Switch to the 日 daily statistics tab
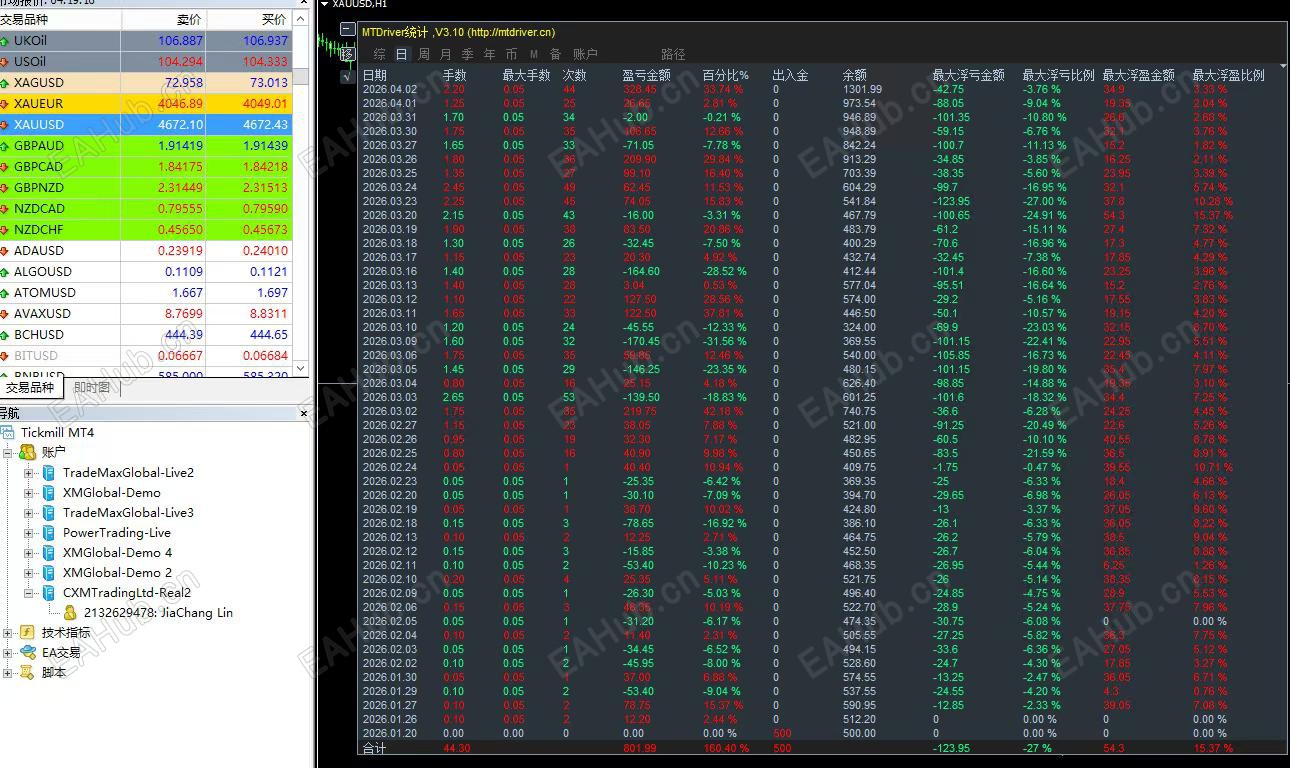This screenshot has width=1290, height=768. (x=402, y=54)
